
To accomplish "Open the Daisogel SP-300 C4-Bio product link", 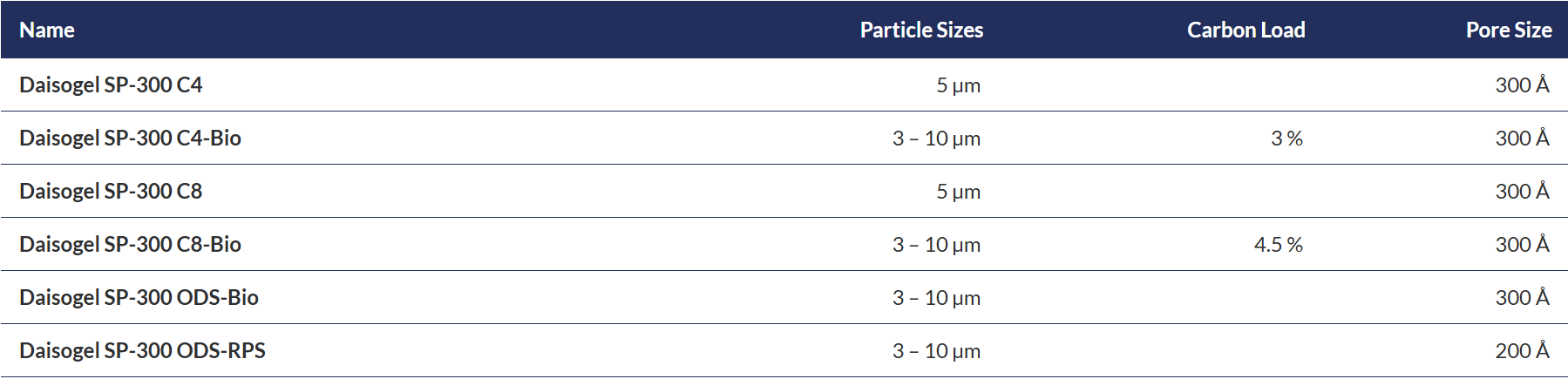I will 130,138.
